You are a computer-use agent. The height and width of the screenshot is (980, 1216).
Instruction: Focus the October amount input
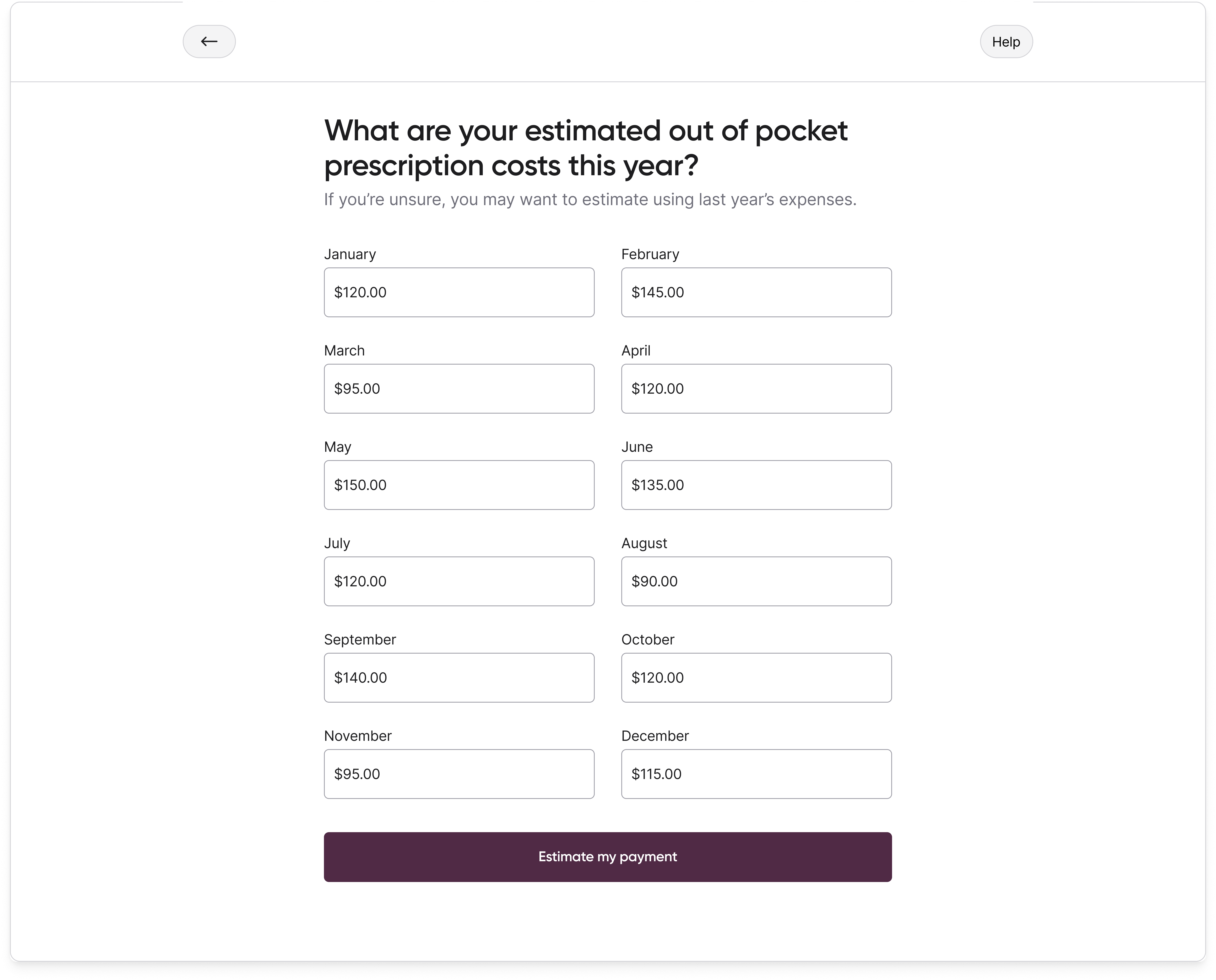pos(756,677)
